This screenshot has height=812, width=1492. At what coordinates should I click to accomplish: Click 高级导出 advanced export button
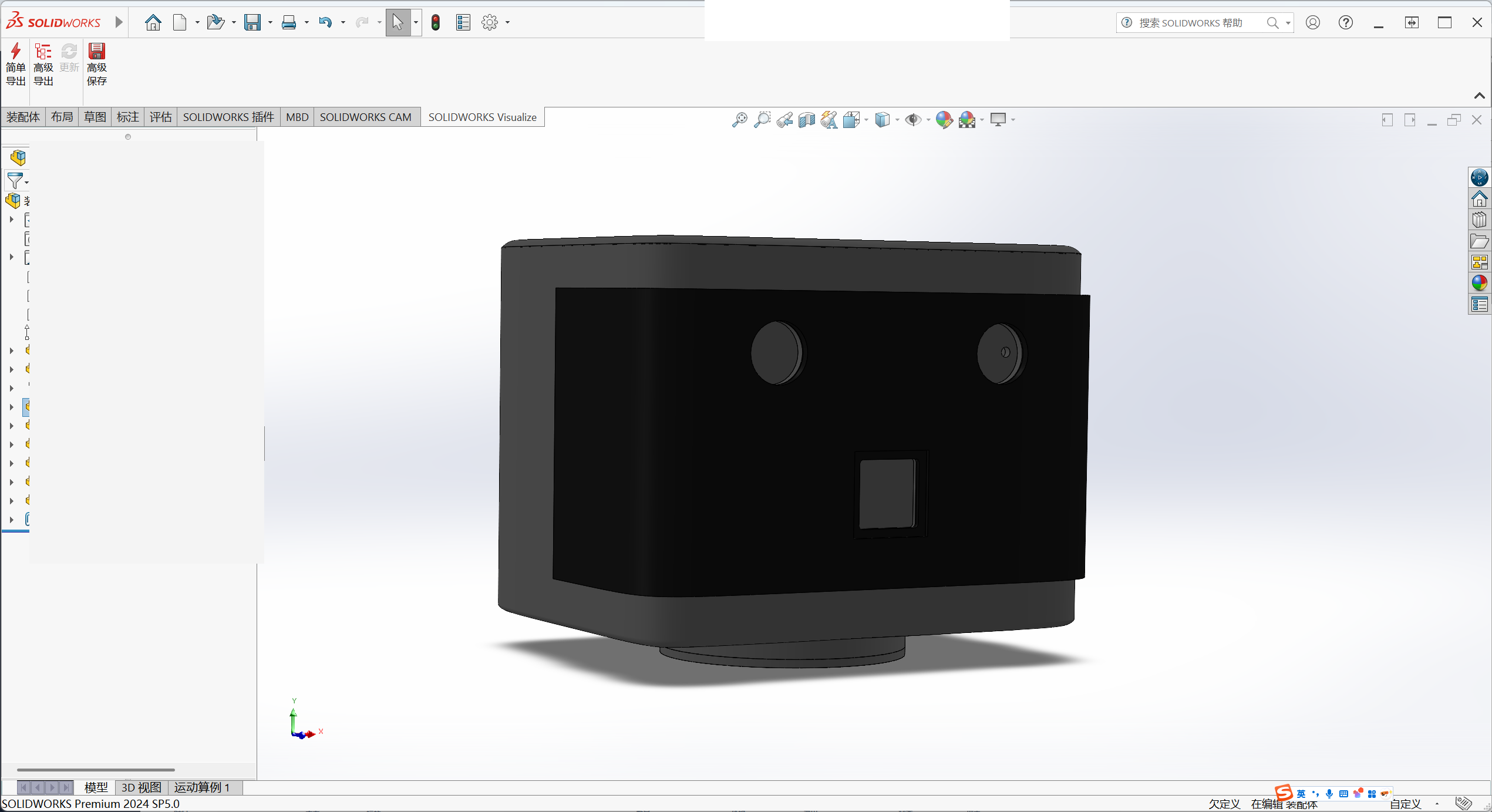43,64
